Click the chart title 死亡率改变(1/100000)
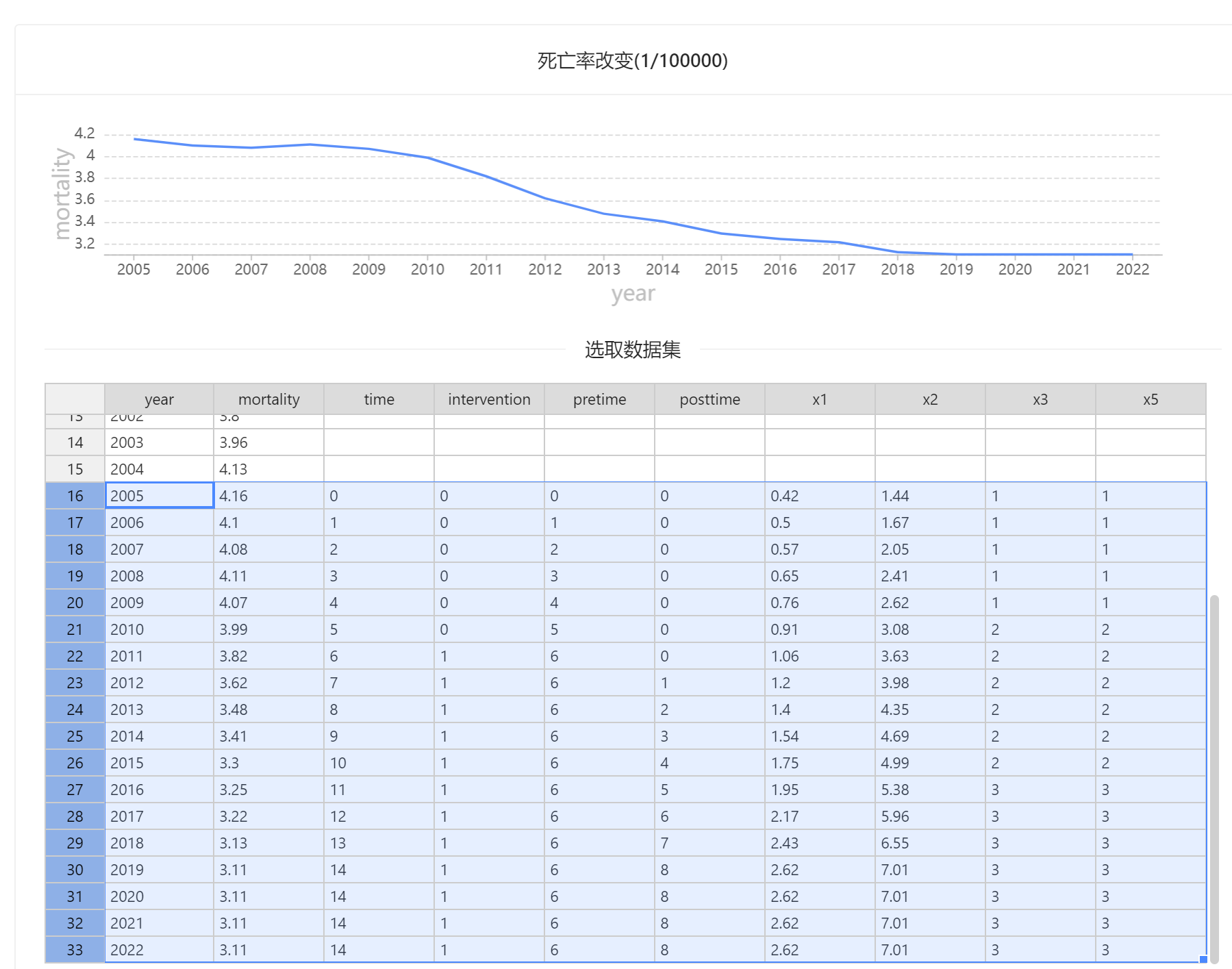 (x=632, y=61)
